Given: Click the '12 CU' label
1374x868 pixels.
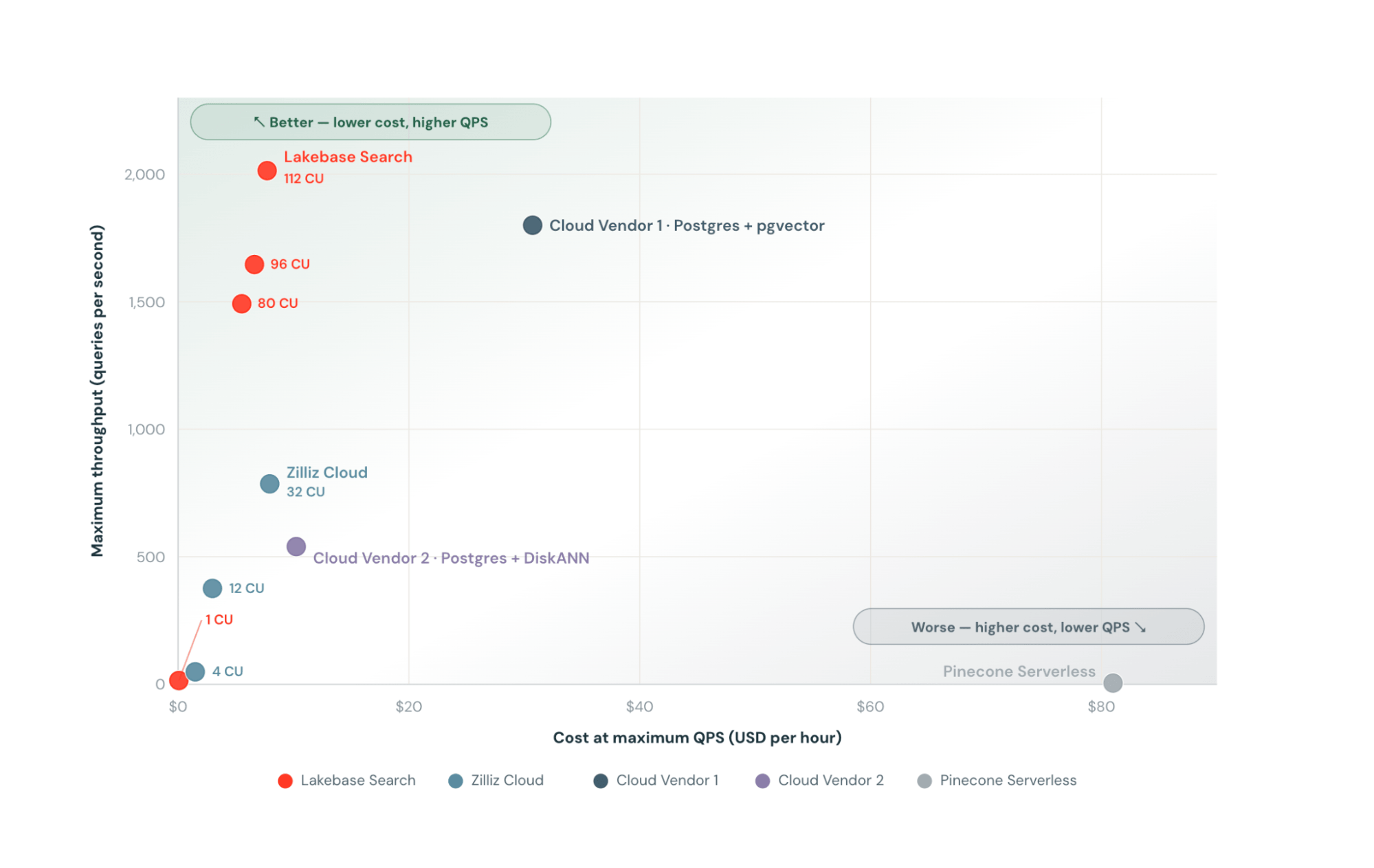Looking at the screenshot, I should (247, 589).
